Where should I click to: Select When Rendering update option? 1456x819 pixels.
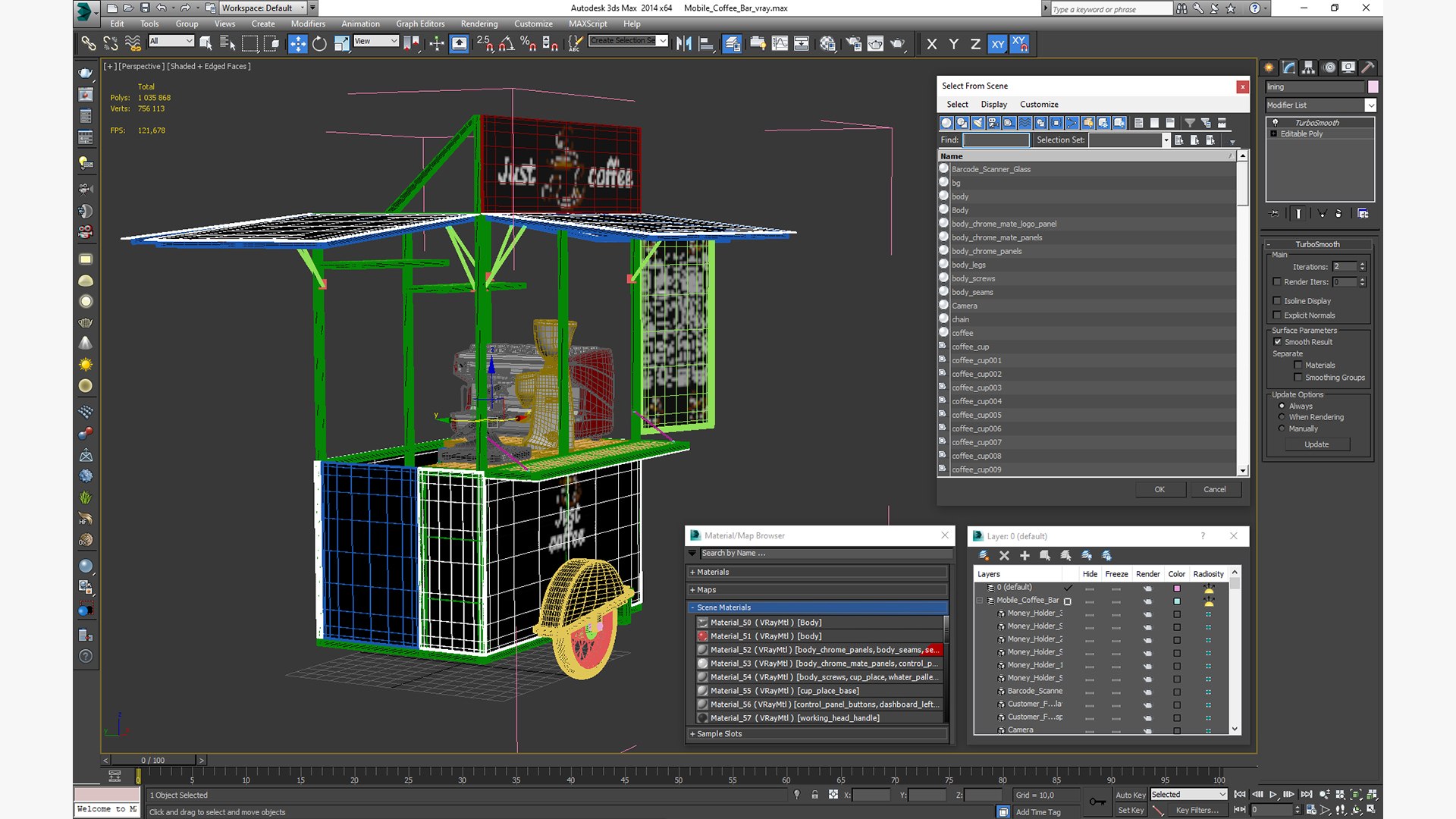1282,417
